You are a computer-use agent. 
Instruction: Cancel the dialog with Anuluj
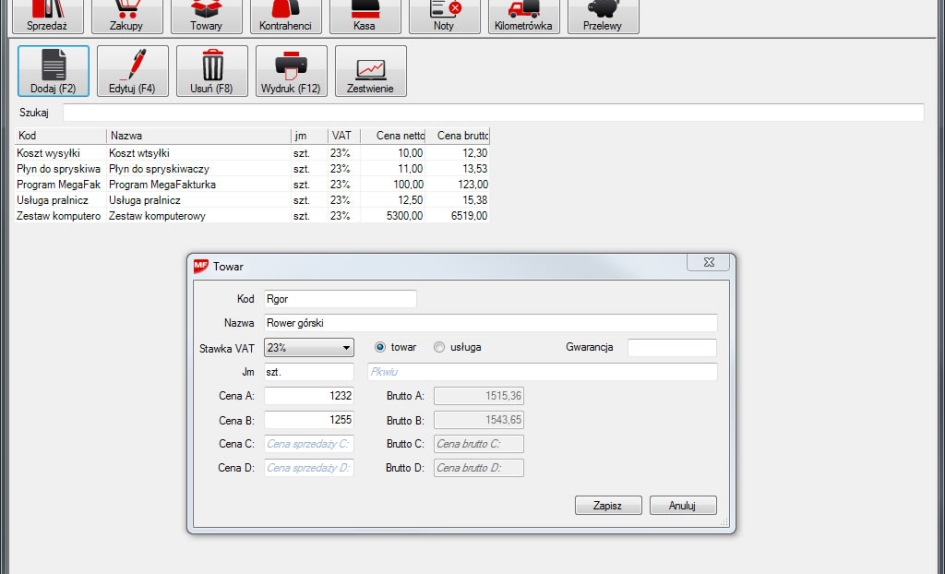[x=682, y=506]
